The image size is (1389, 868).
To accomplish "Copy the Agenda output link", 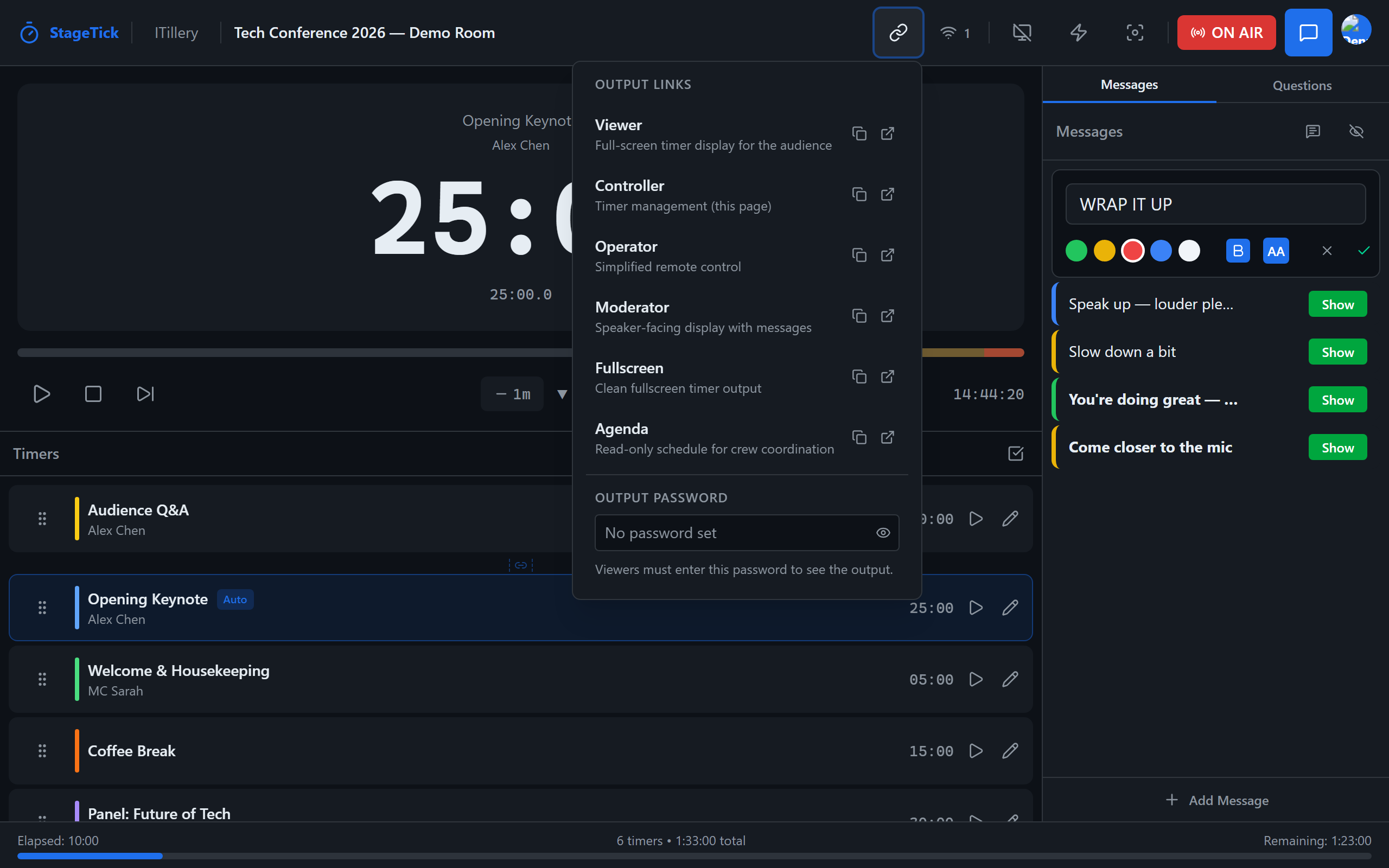I will tap(859, 437).
